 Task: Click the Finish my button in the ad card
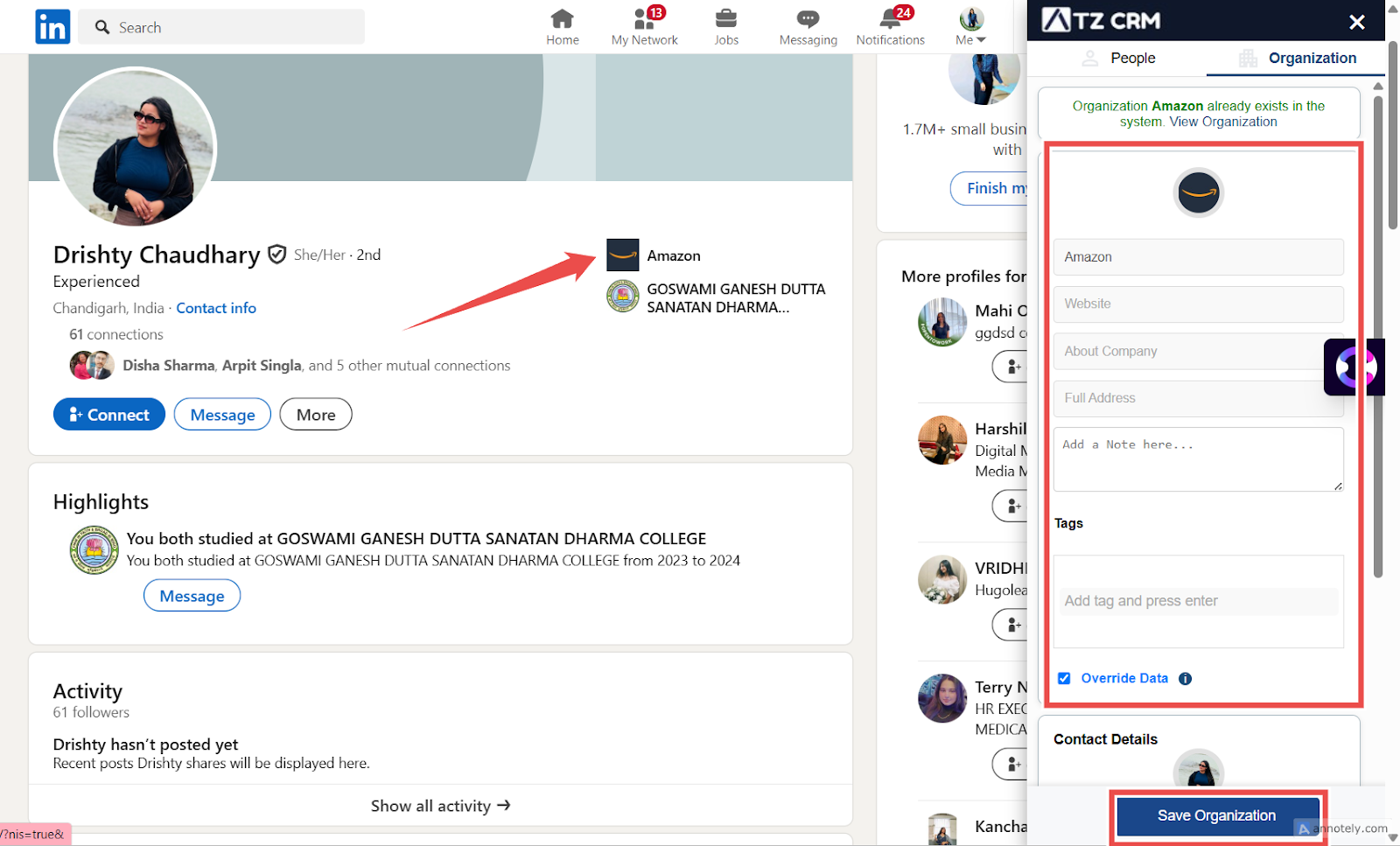point(990,188)
